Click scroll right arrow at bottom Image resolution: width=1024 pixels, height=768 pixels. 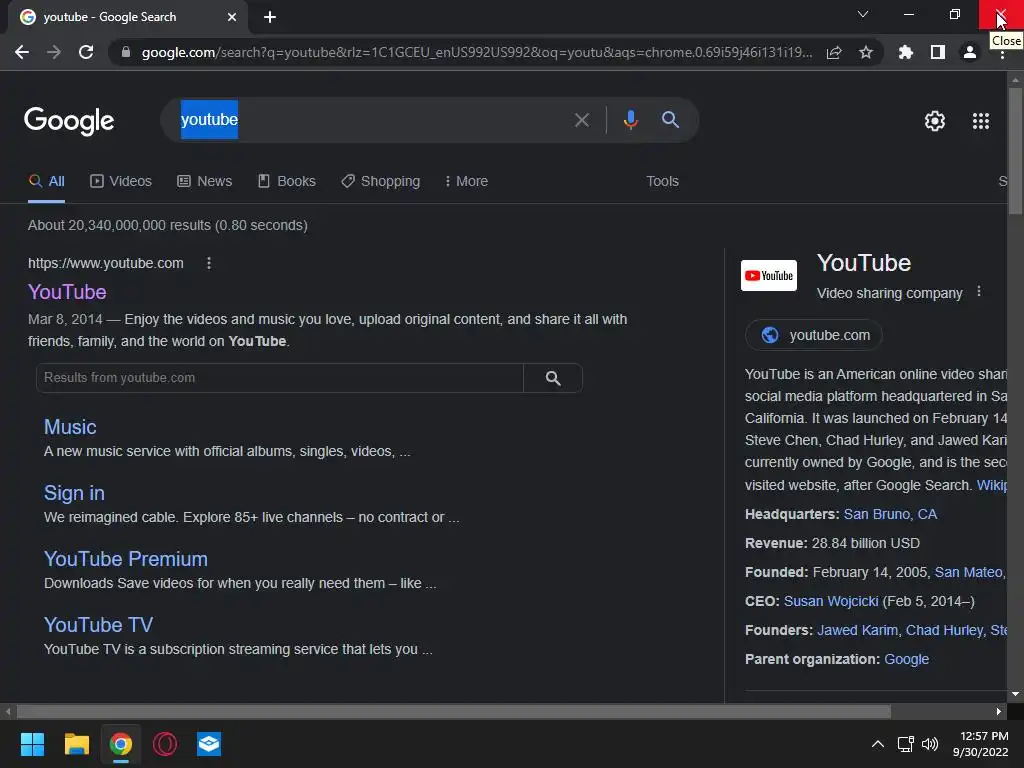point(999,711)
